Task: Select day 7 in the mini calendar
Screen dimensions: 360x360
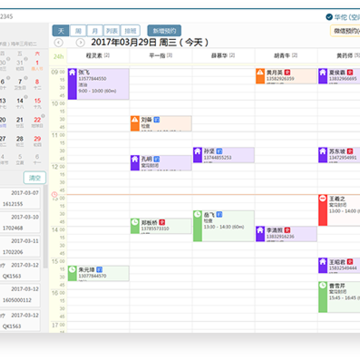Action: point(20,83)
